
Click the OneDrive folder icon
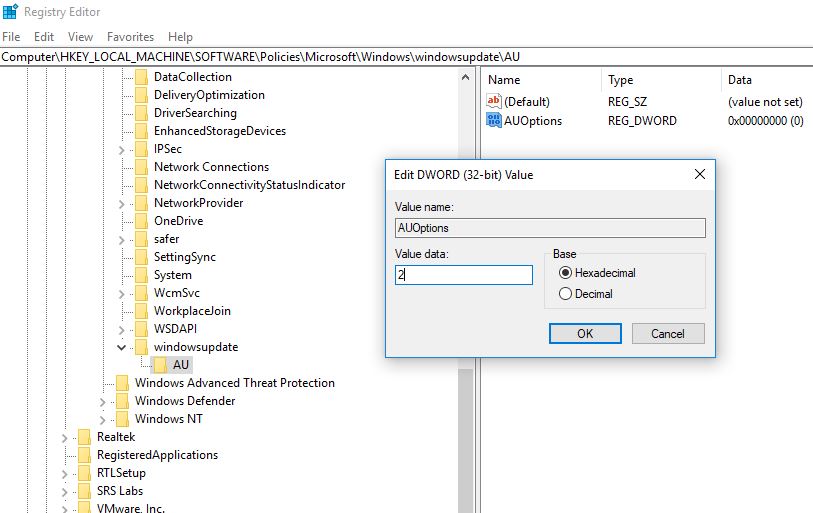[x=141, y=221]
